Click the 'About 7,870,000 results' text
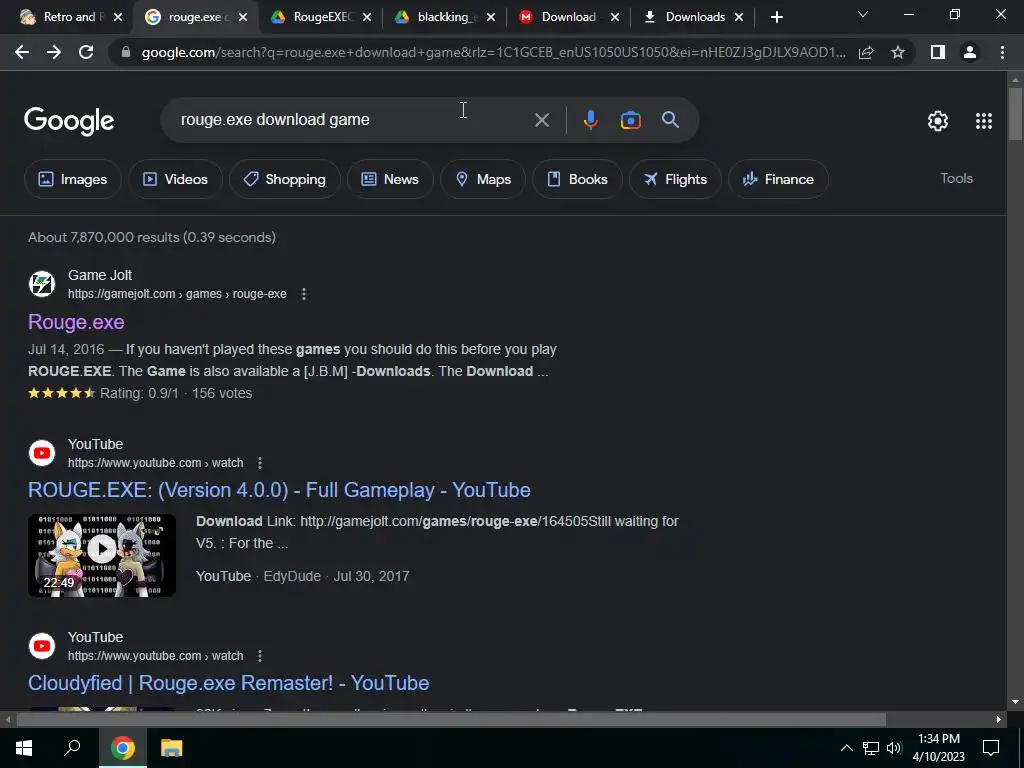 [x=152, y=237]
